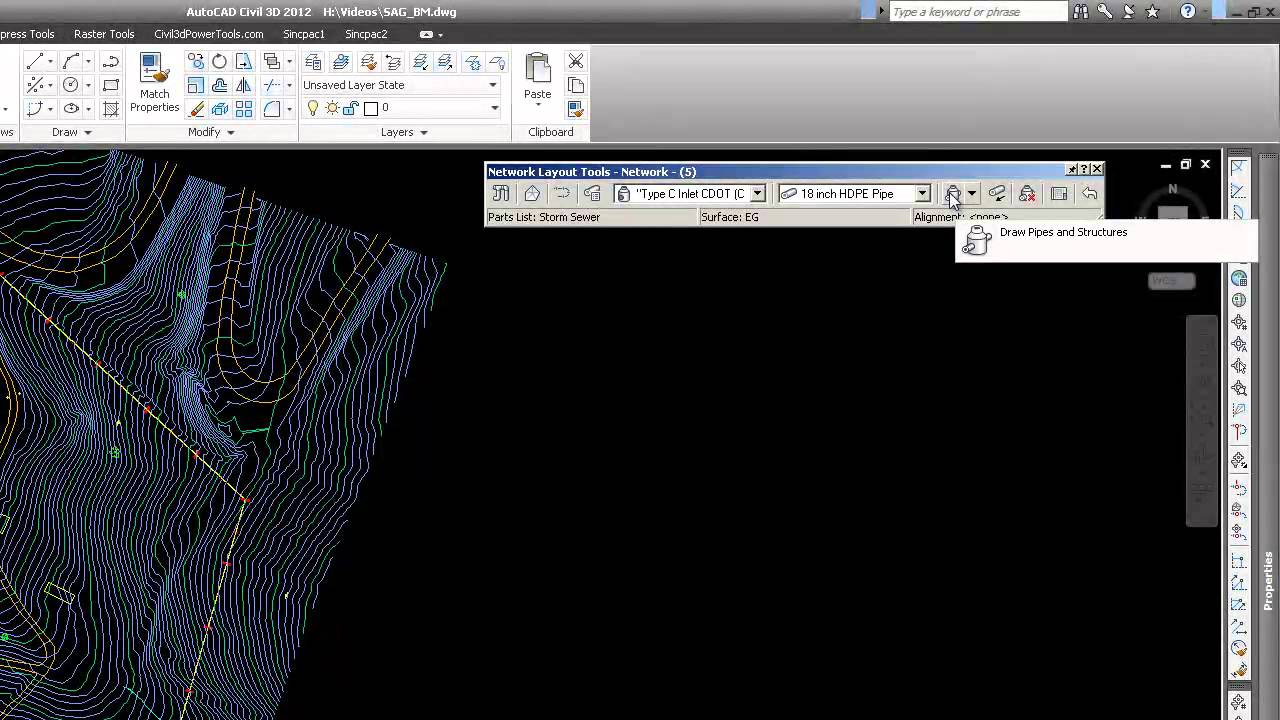Switch to the Sincpac2 tab
The width and height of the screenshot is (1280, 720).
pos(366,34)
